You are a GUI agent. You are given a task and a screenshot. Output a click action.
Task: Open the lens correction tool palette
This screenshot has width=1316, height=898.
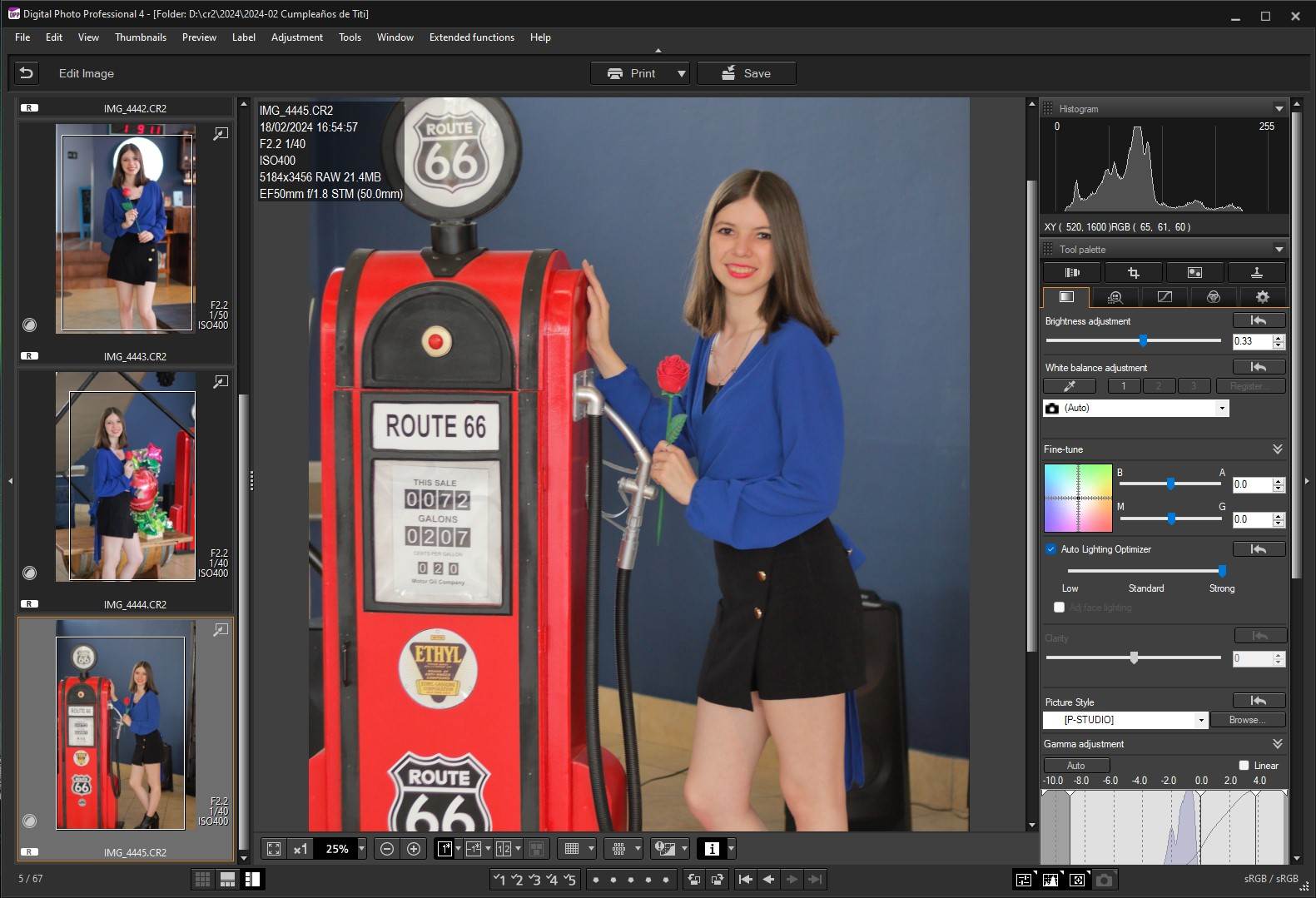click(x=1072, y=273)
